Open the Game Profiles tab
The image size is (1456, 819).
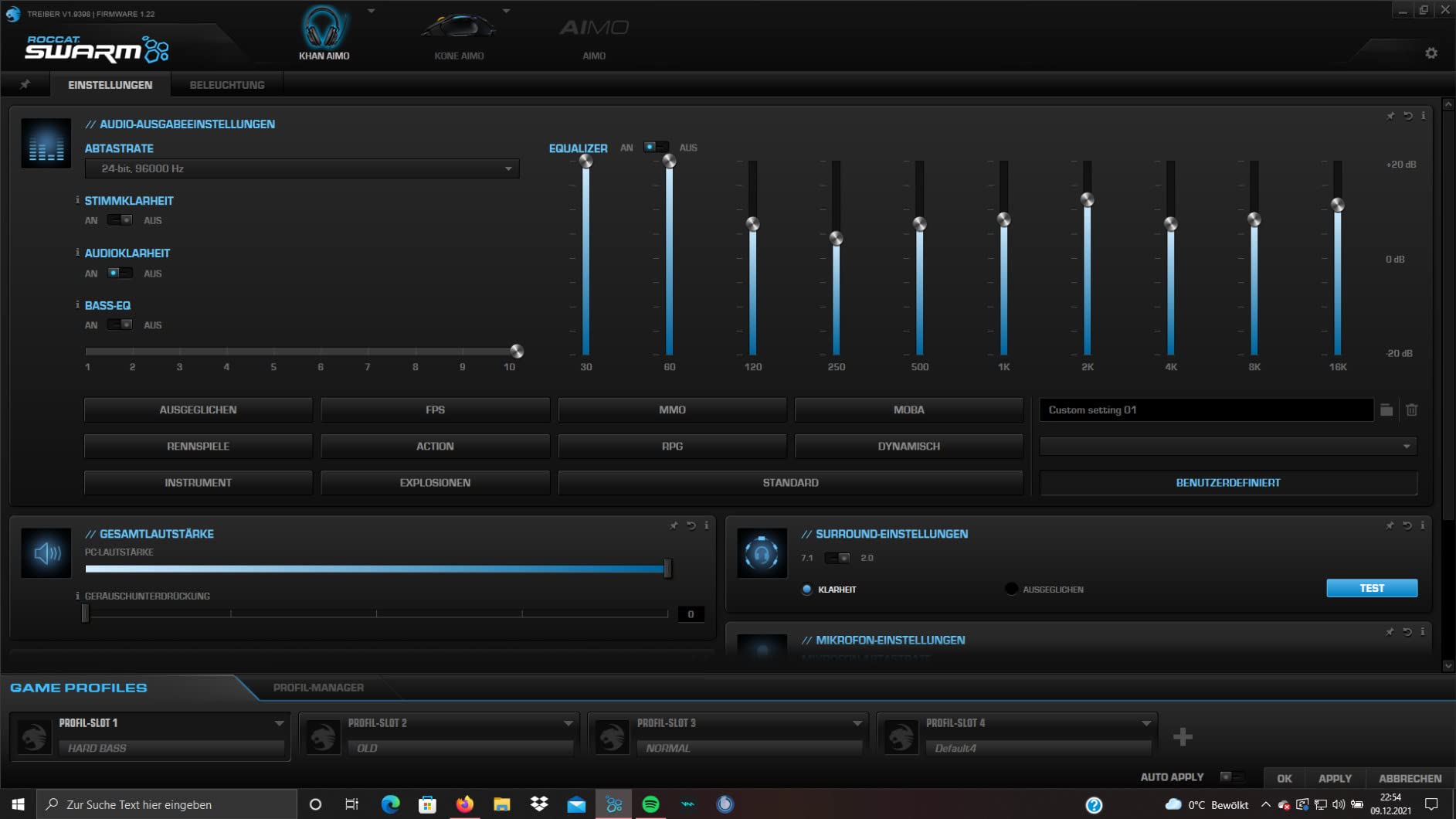tap(79, 688)
